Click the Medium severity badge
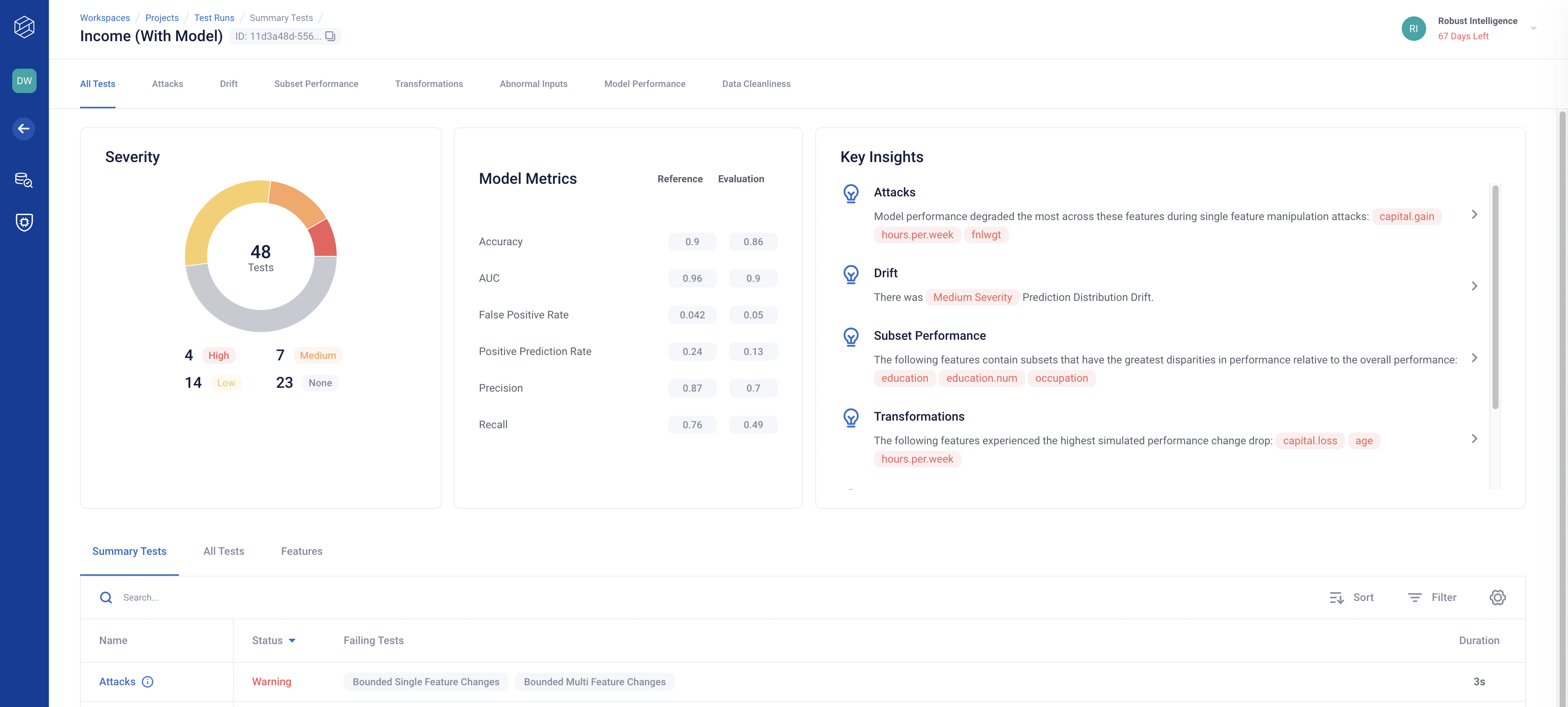Image resolution: width=1568 pixels, height=707 pixels. click(318, 356)
